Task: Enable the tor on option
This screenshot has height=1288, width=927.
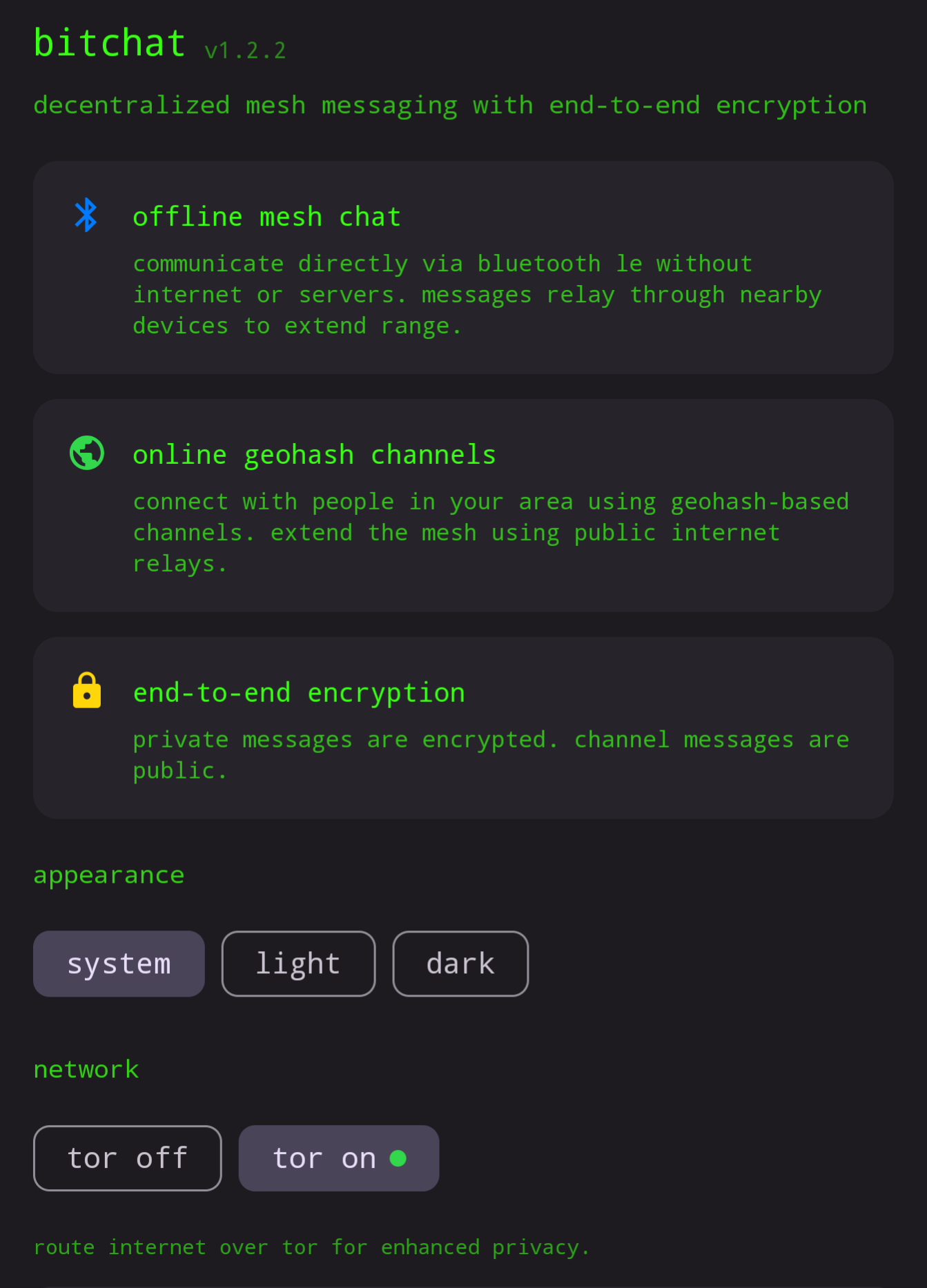Action: tap(339, 1158)
